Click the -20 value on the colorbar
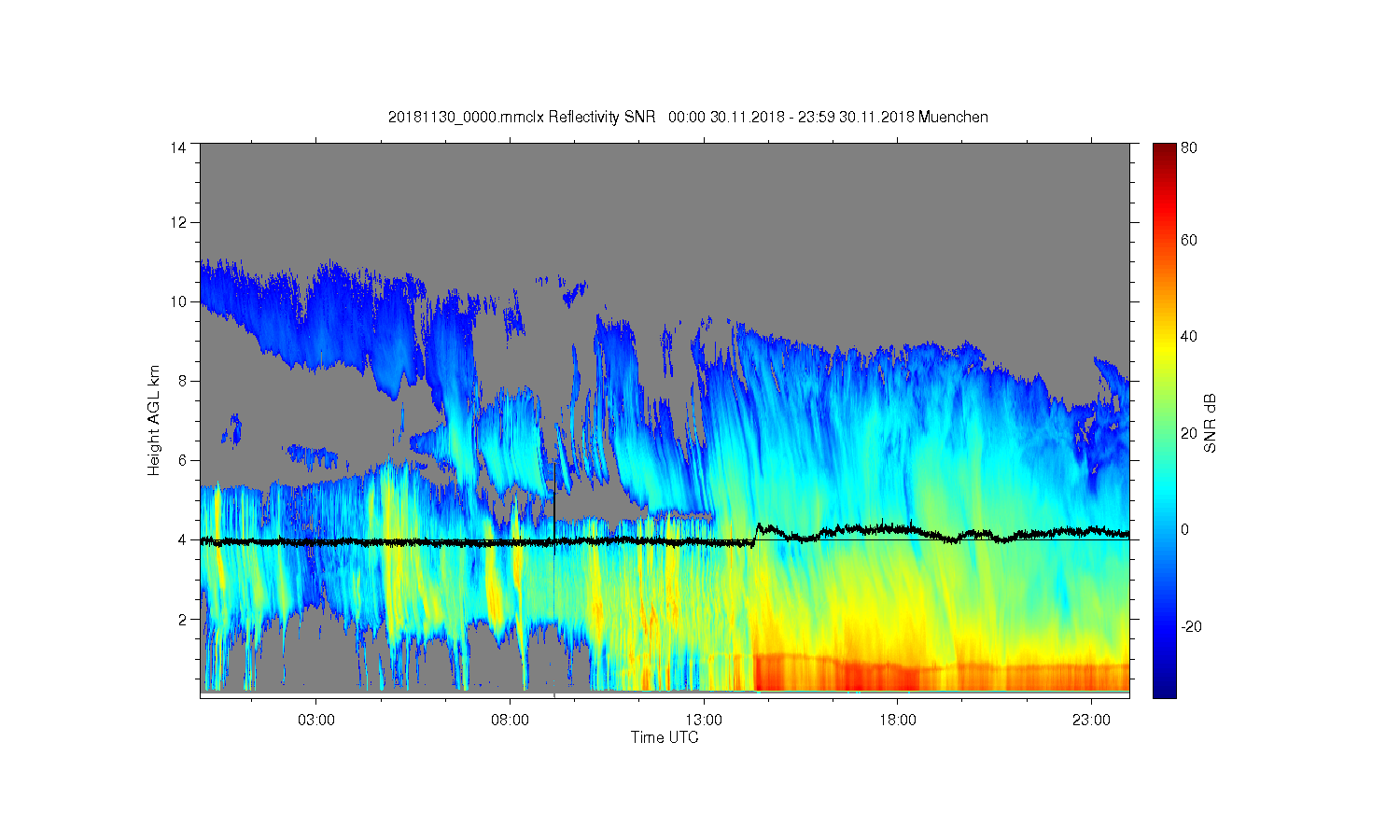 pos(1191,626)
